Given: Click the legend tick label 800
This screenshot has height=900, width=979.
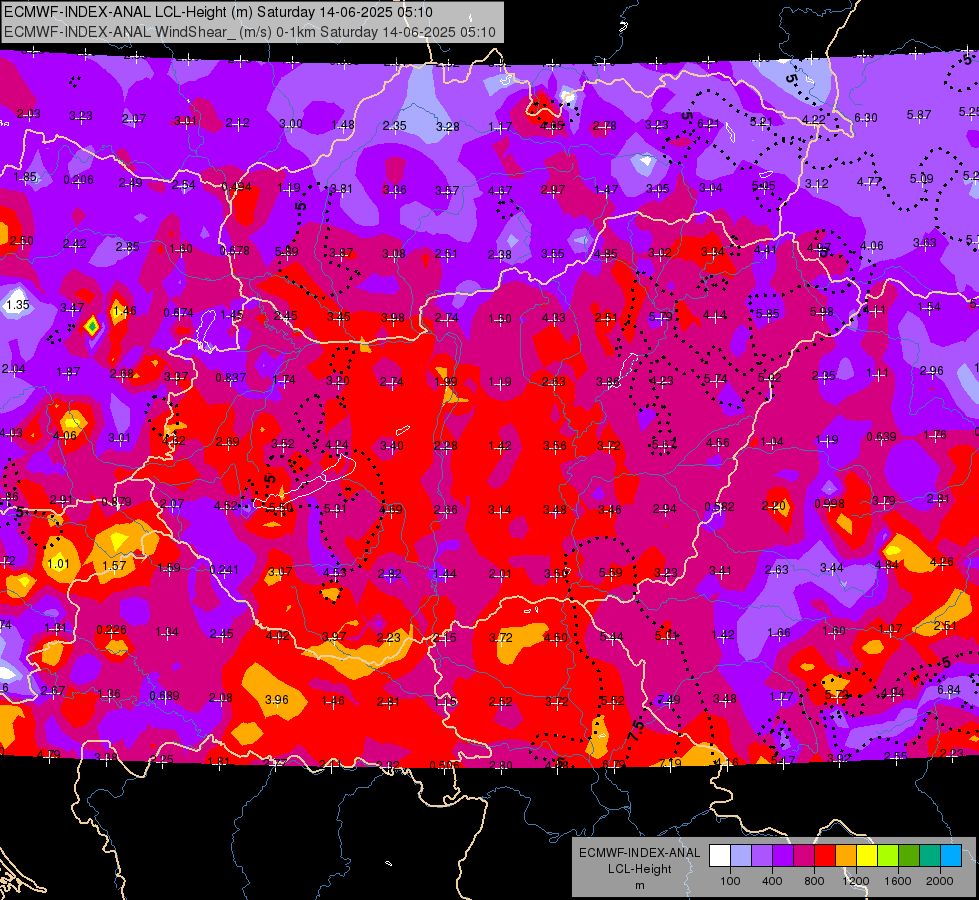Looking at the screenshot, I should 814,881.
